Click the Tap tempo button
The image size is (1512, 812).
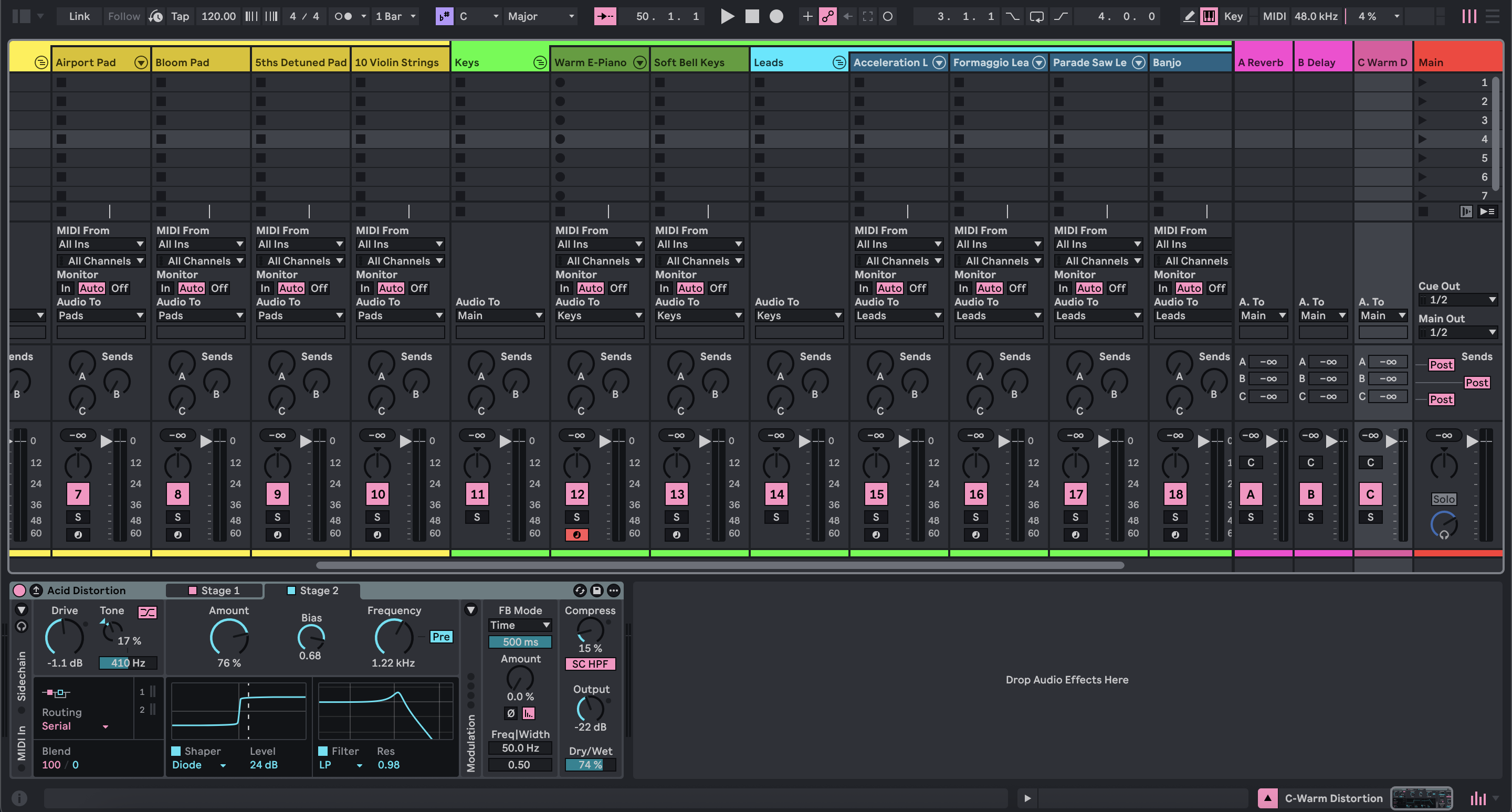(x=180, y=16)
